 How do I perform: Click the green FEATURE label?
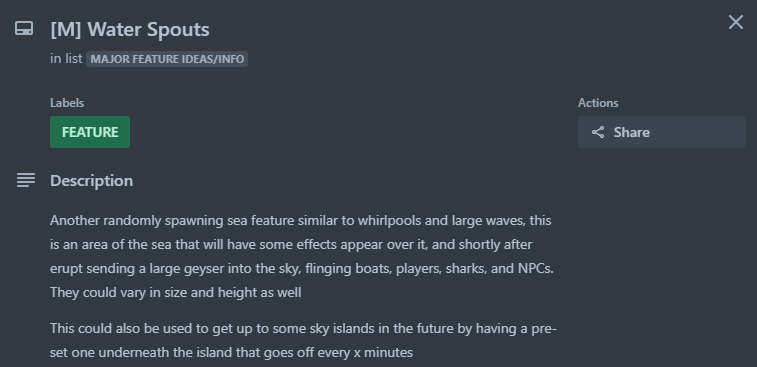(90, 132)
